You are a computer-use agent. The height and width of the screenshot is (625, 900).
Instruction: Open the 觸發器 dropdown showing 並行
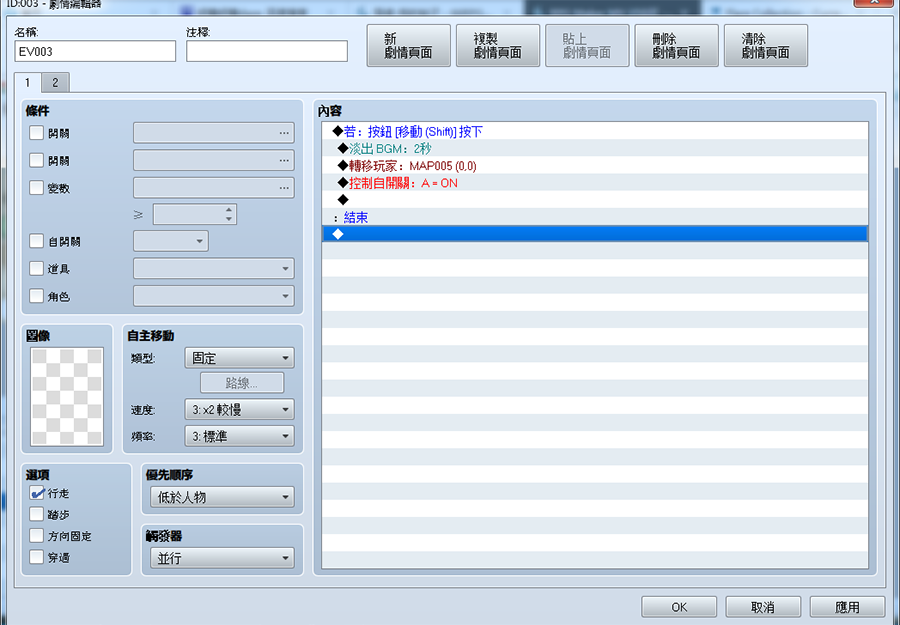point(223,558)
